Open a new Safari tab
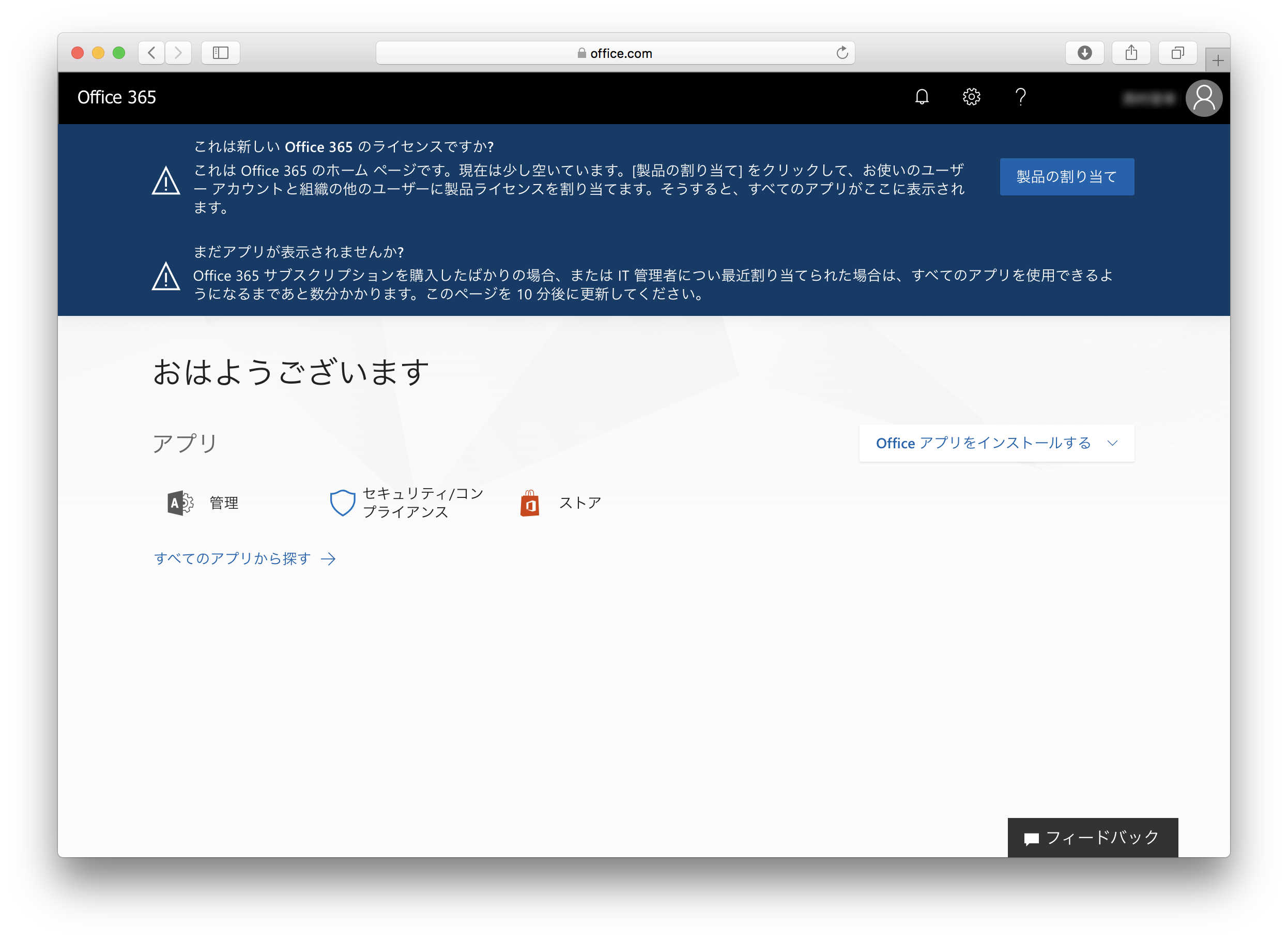The image size is (1288, 940). pos(1218,60)
